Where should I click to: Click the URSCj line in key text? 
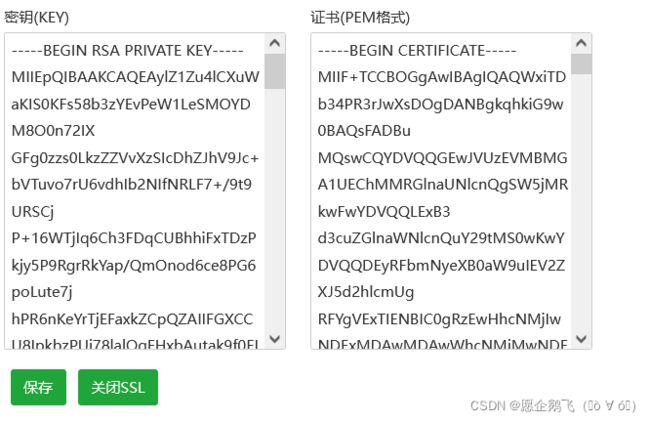tap(33, 212)
